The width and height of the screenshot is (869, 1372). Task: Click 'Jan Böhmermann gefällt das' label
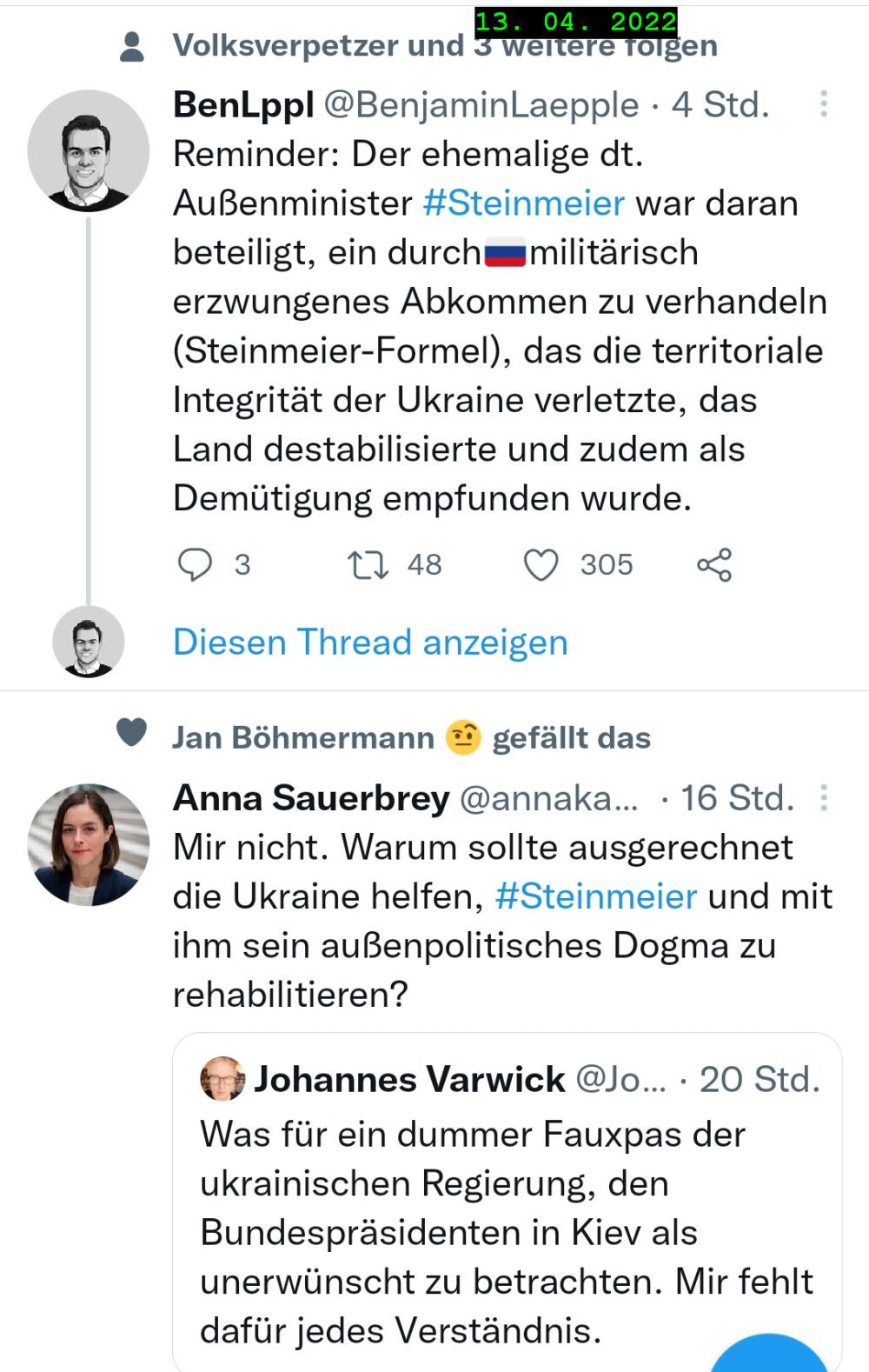click(x=411, y=738)
